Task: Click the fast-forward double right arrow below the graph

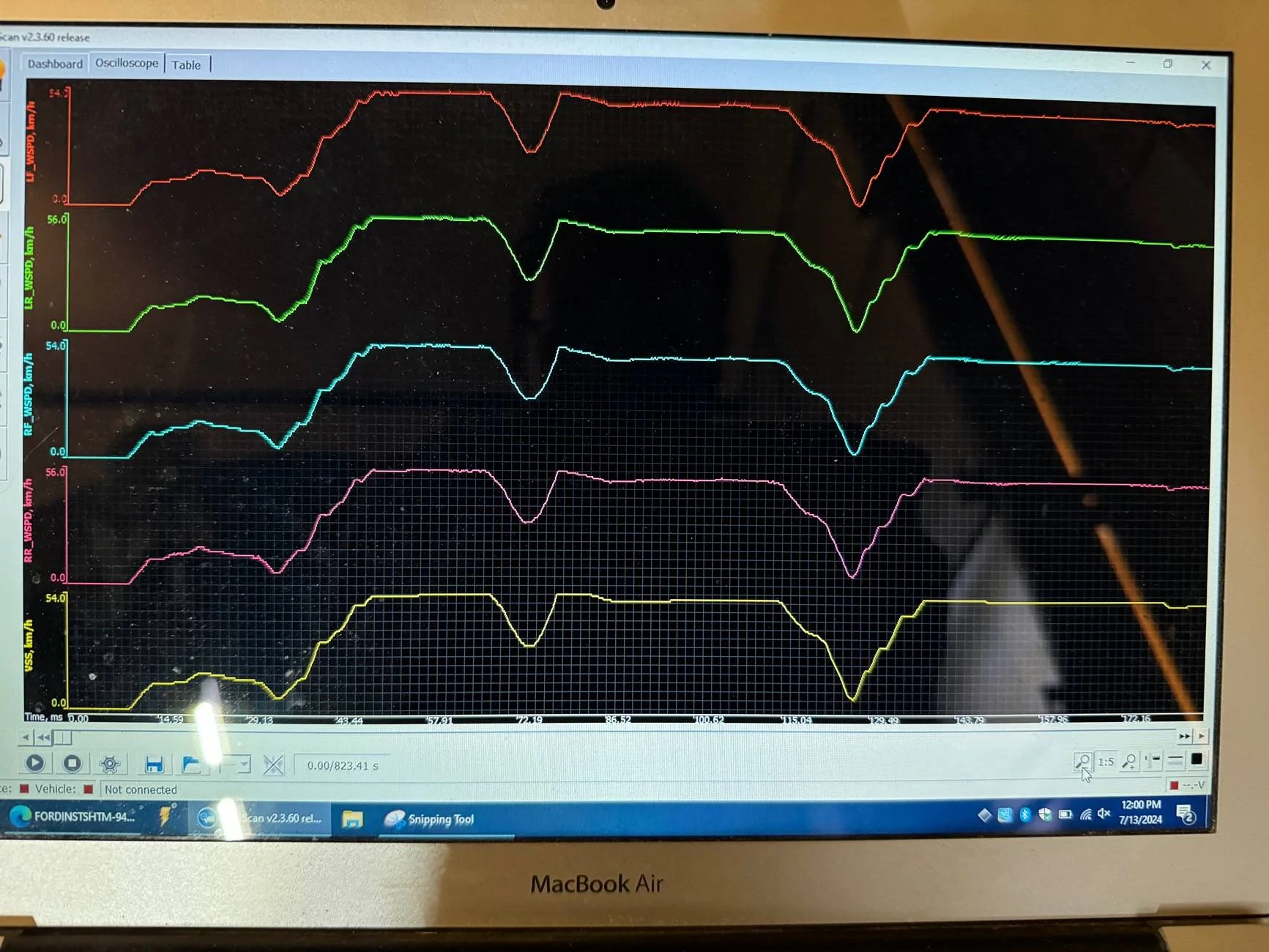Action: tap(1184, 736)
